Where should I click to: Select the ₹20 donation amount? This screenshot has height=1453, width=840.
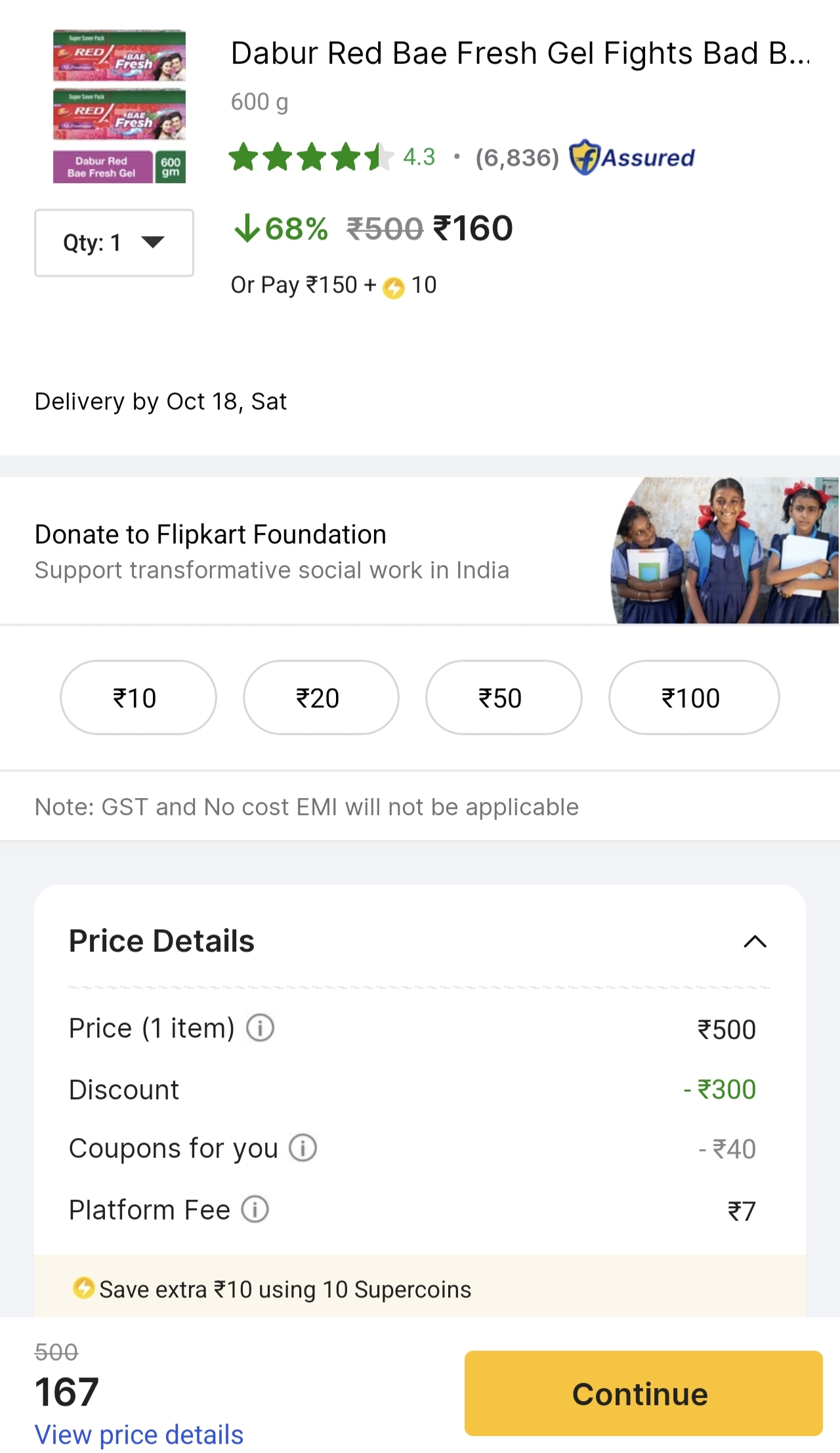320,698
